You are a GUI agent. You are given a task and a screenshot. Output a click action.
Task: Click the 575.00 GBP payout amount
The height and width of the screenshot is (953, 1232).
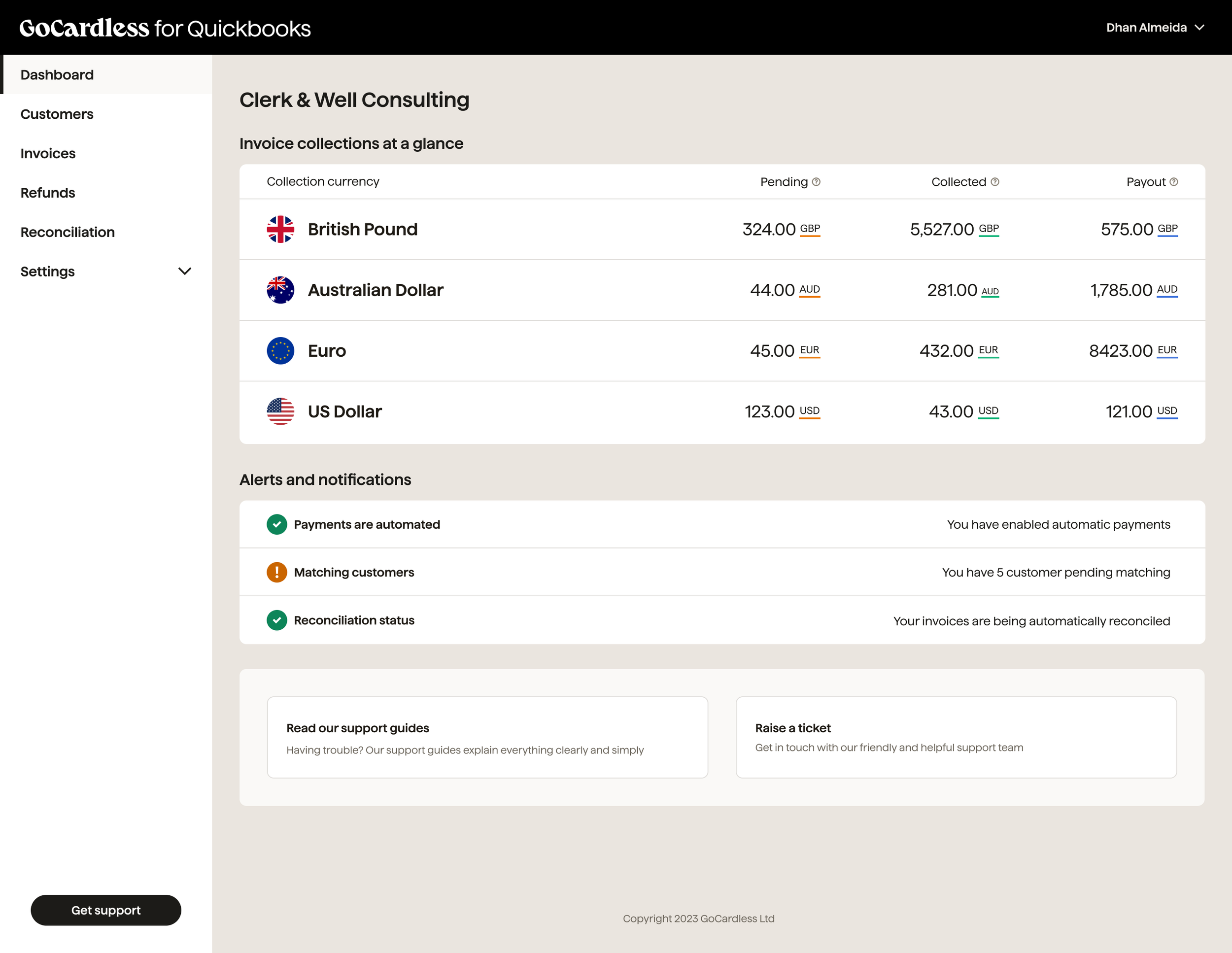coord(1139,230)
